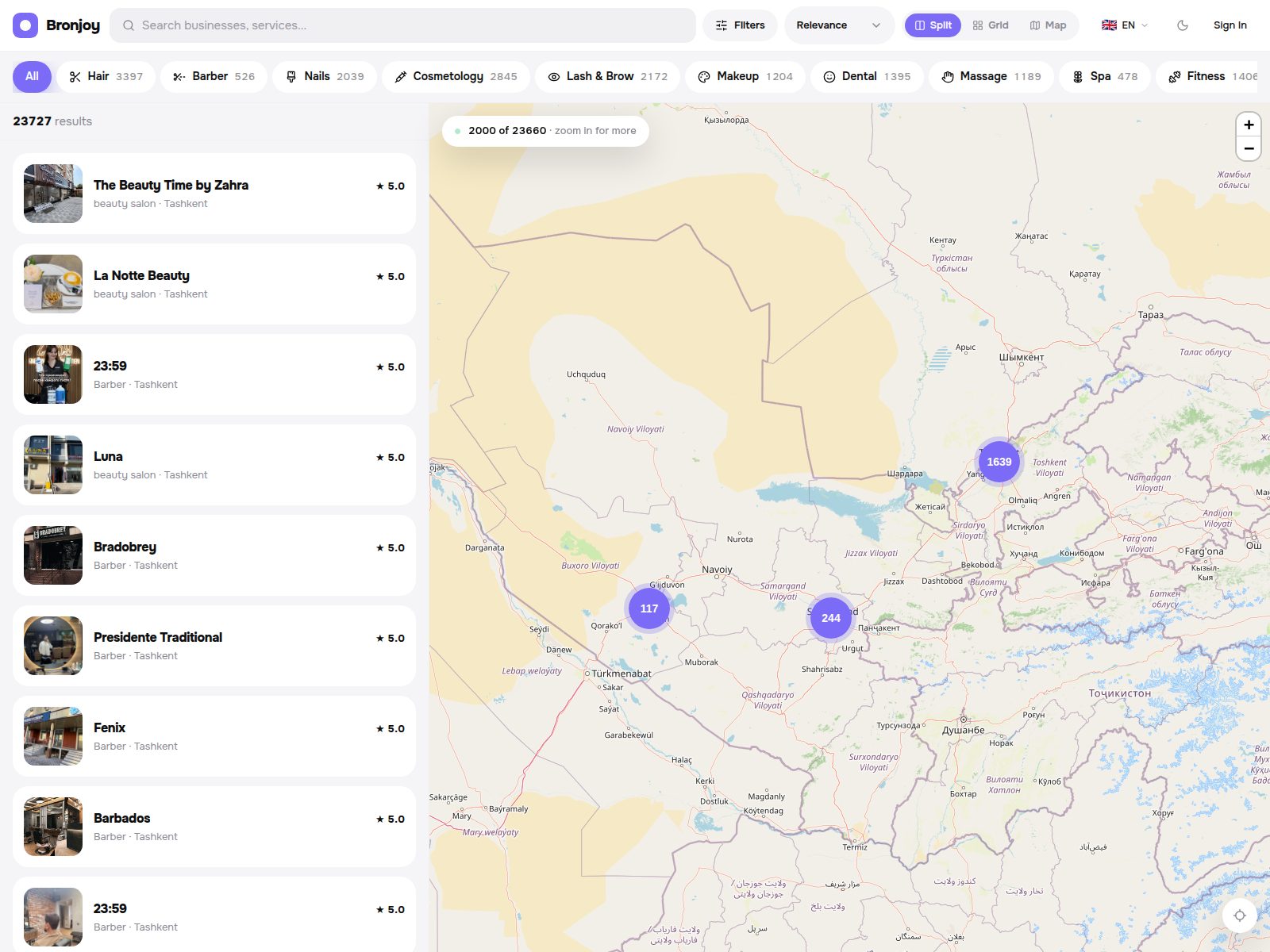The height and width of the screenshot is (952, 1270).
Task: Select the Massage category tab
Action: pyautogui.click(x=991, y=76)
